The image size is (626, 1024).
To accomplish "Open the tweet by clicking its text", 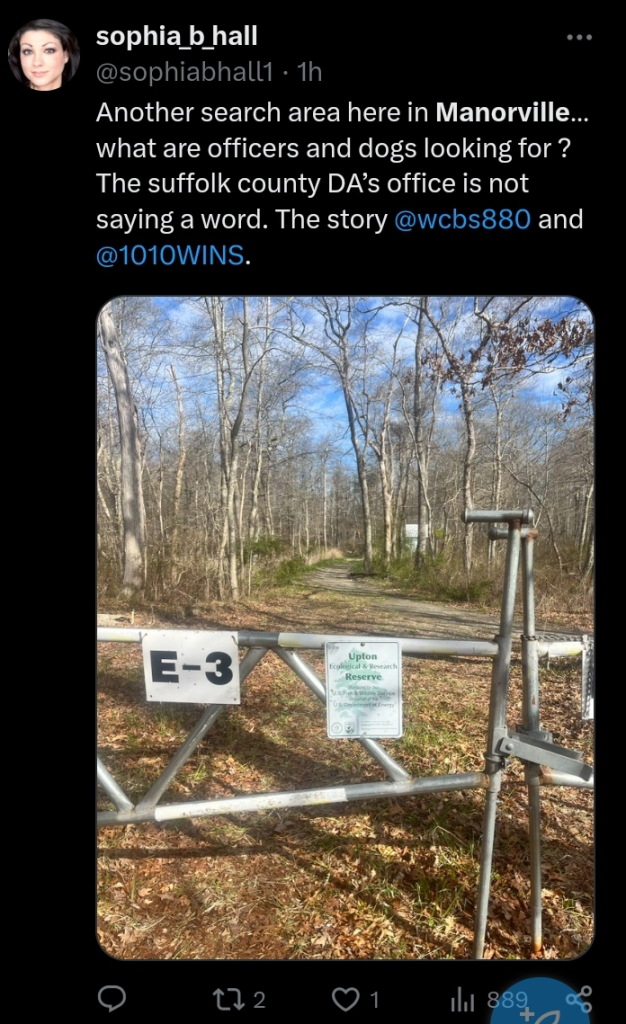I will (342, 184).
